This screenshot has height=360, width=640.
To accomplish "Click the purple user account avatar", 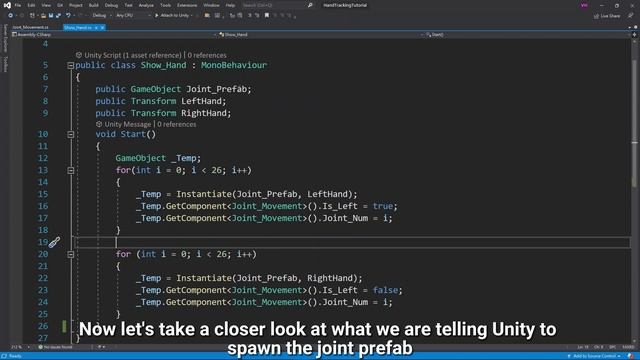I will 584,5.
